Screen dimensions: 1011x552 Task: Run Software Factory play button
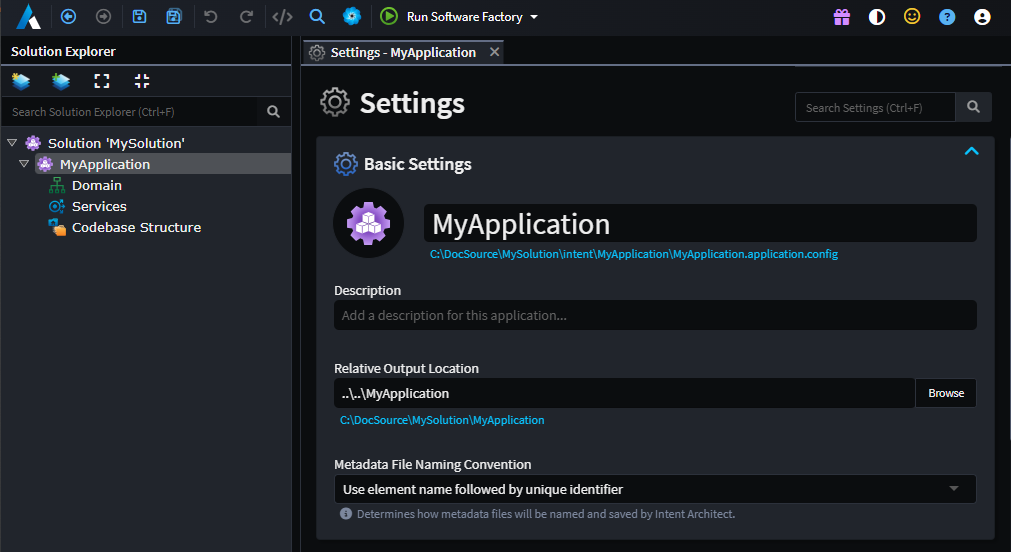click(389, 17)
